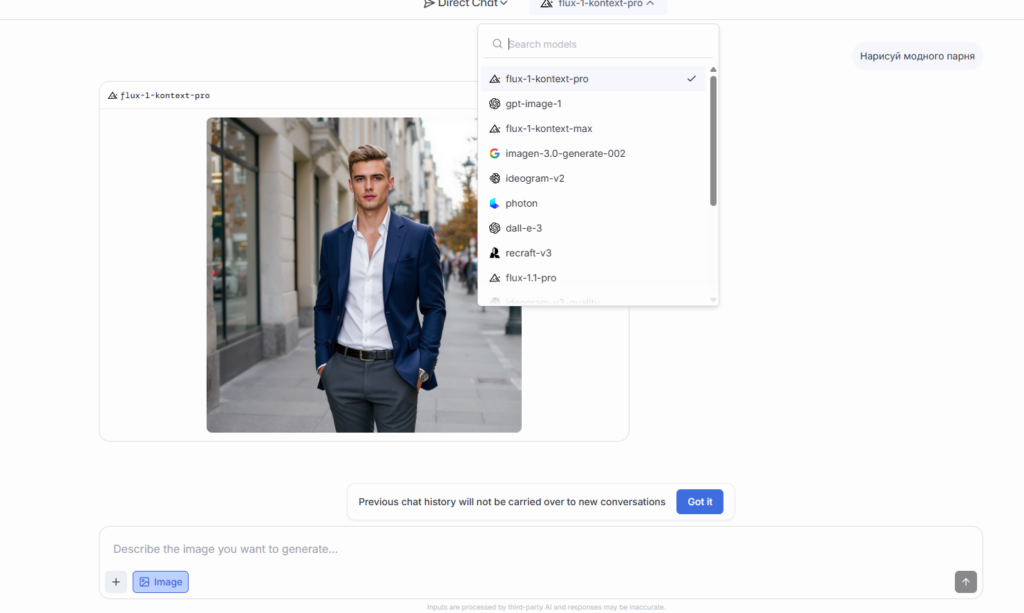This screenshot has width=1024, height=613.
Task: Click the triangle icon in the top model selector
Action: [x=547, y=3]
